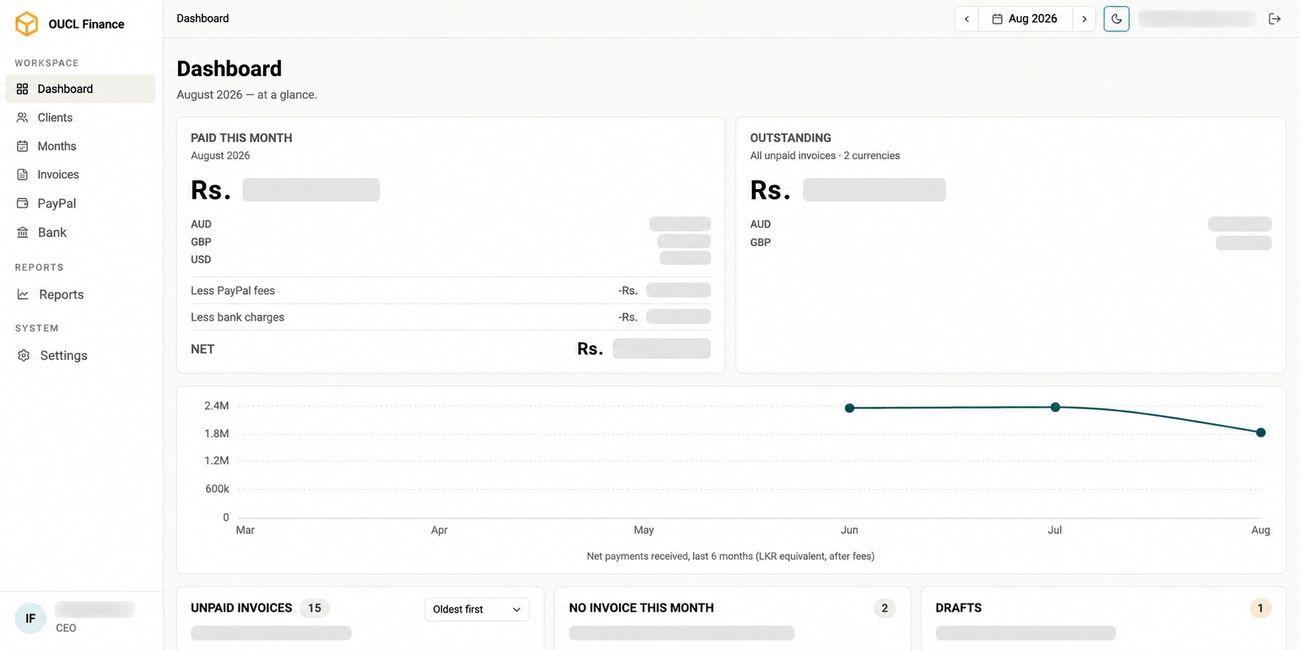Screen dimensions: 1300x650
Task: Open the Clients page
Action: coord(80,118)
